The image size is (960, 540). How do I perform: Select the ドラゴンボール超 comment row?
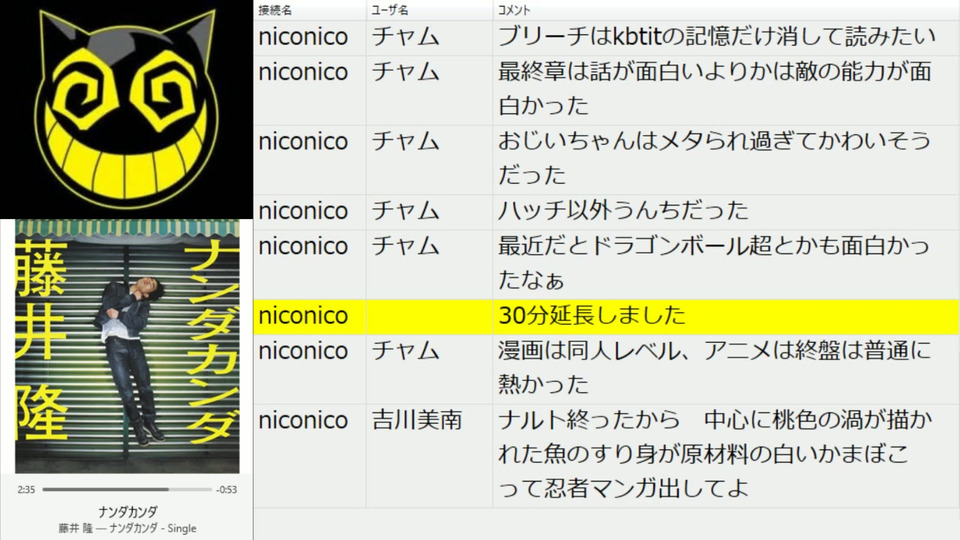607,264
